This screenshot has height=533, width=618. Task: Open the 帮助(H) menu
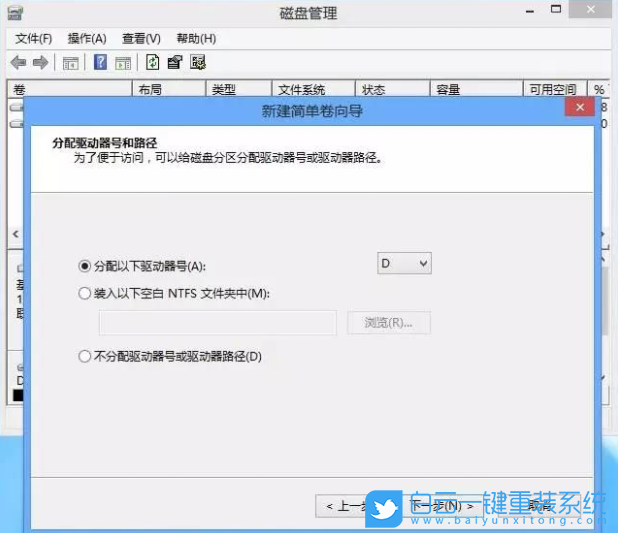[x=196, y=39]
